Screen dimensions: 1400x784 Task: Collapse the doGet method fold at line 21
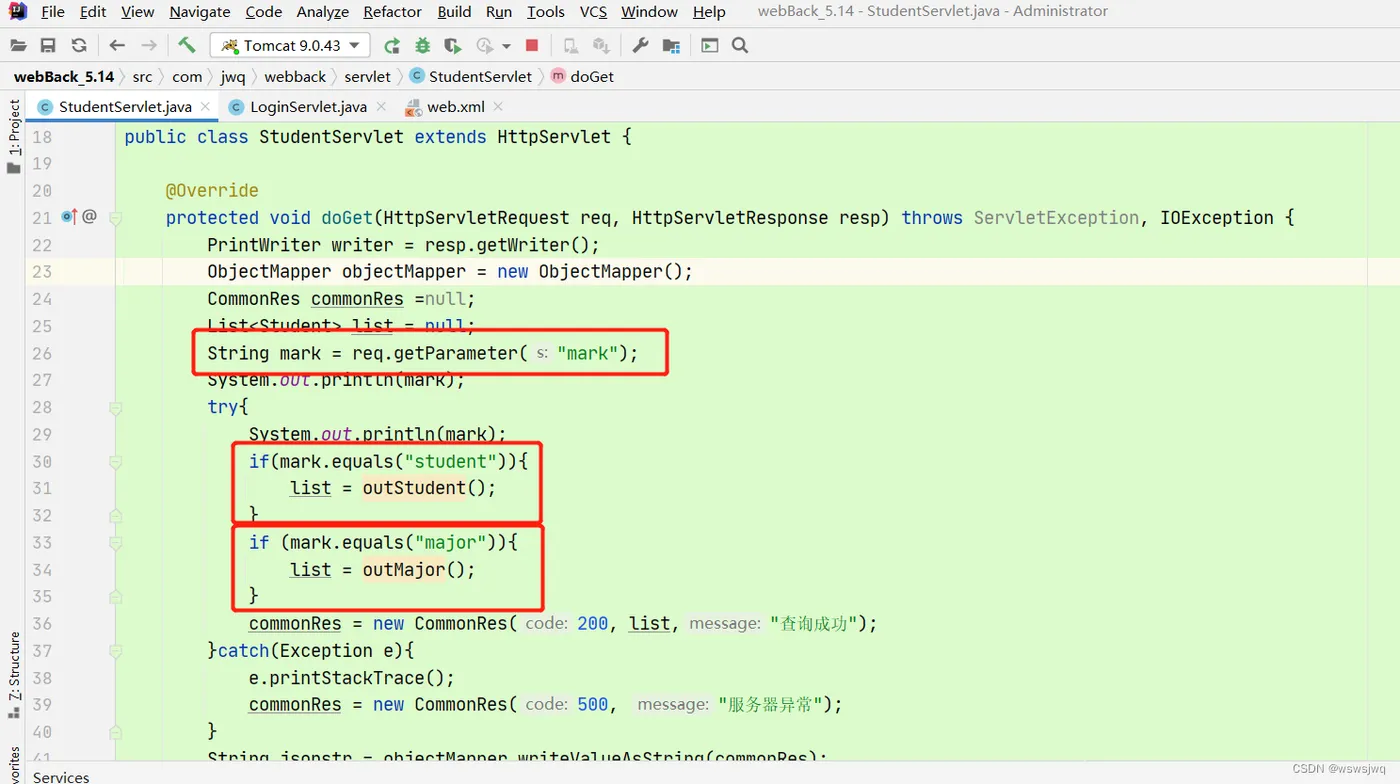(115, 218)
